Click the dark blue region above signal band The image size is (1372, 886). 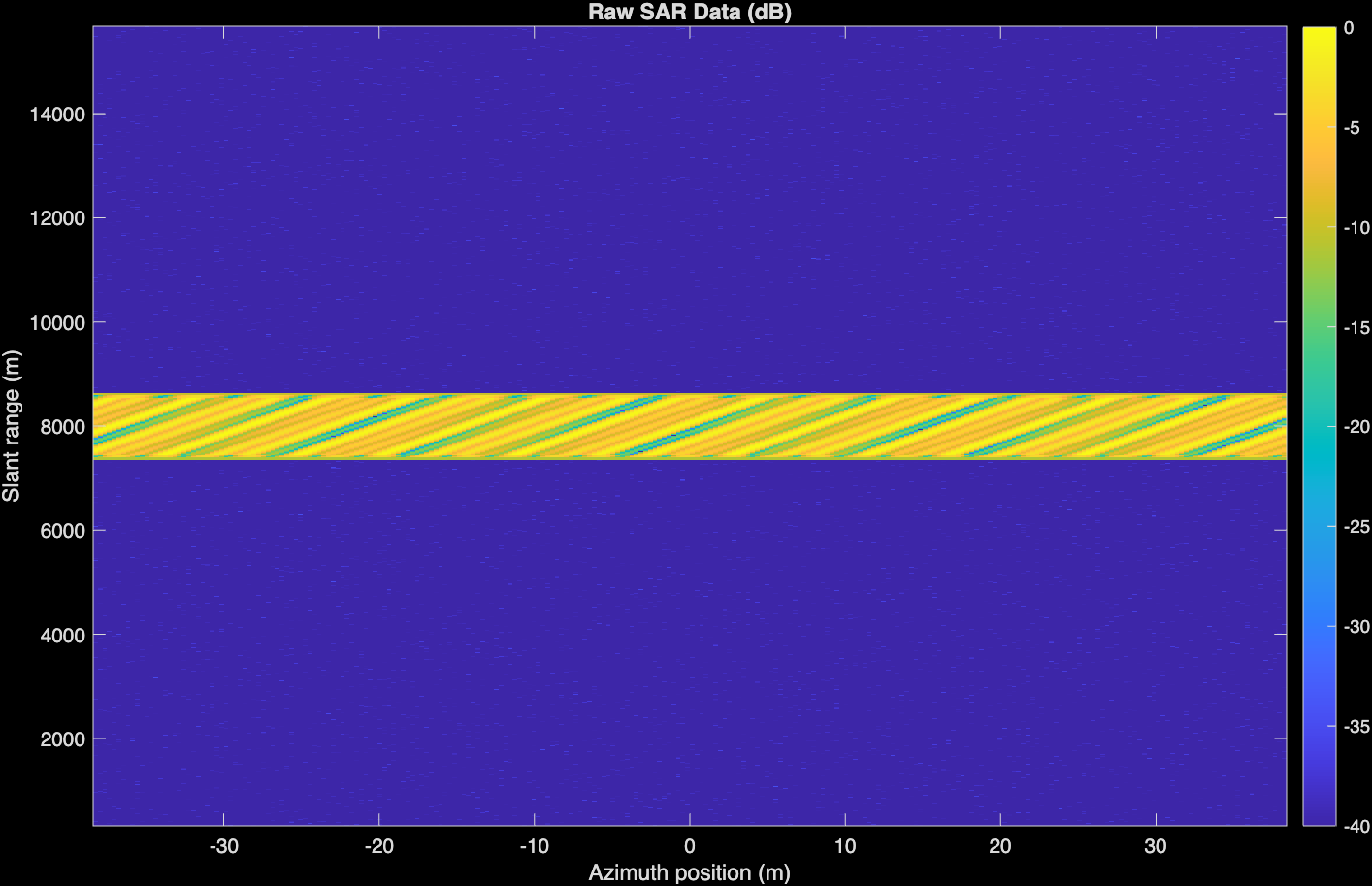pos(689,213)
